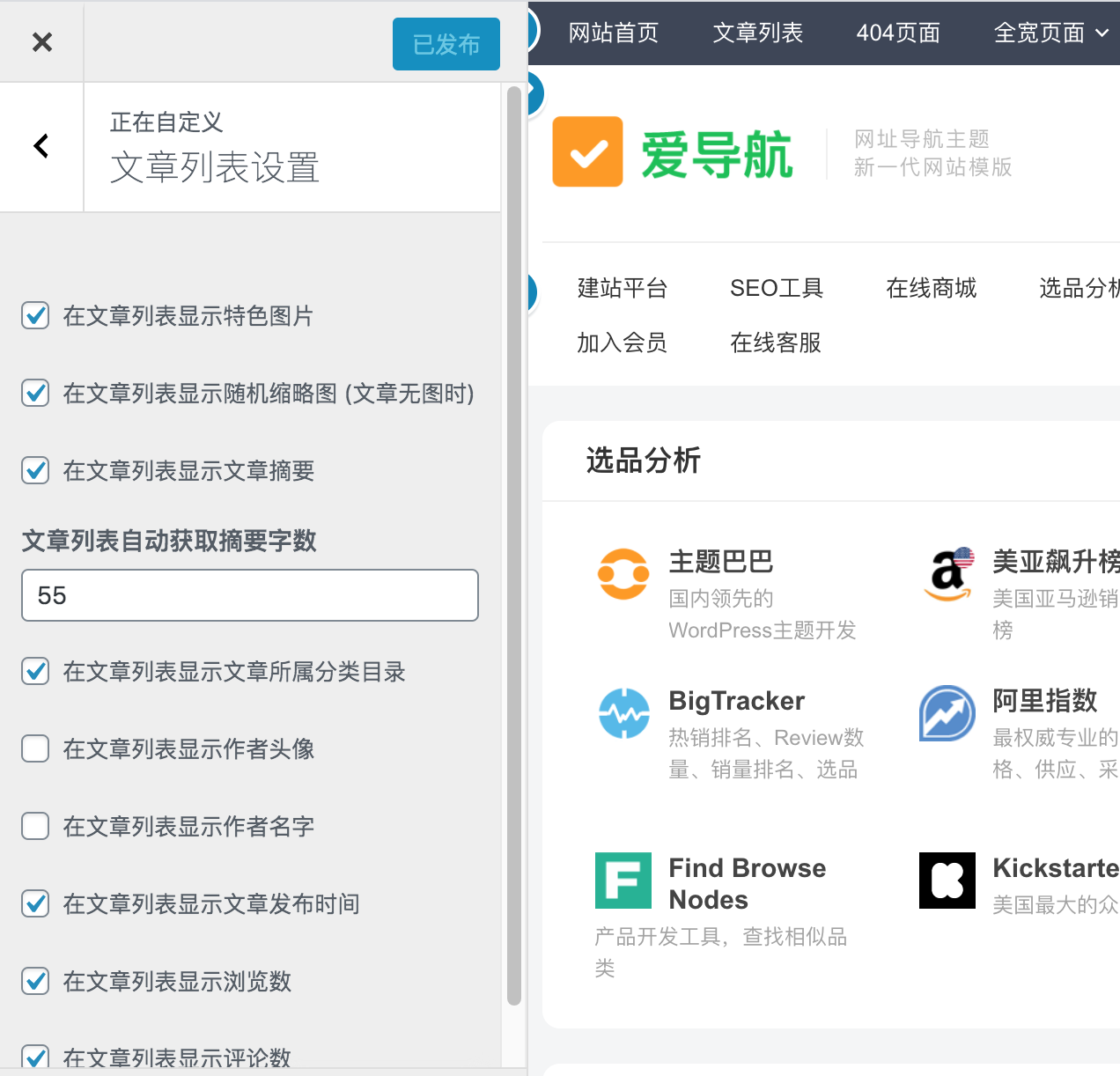Click the 文章列表自动获取摘要字数 label
Screen dimensions: 1120x1076
click(169, 541)
